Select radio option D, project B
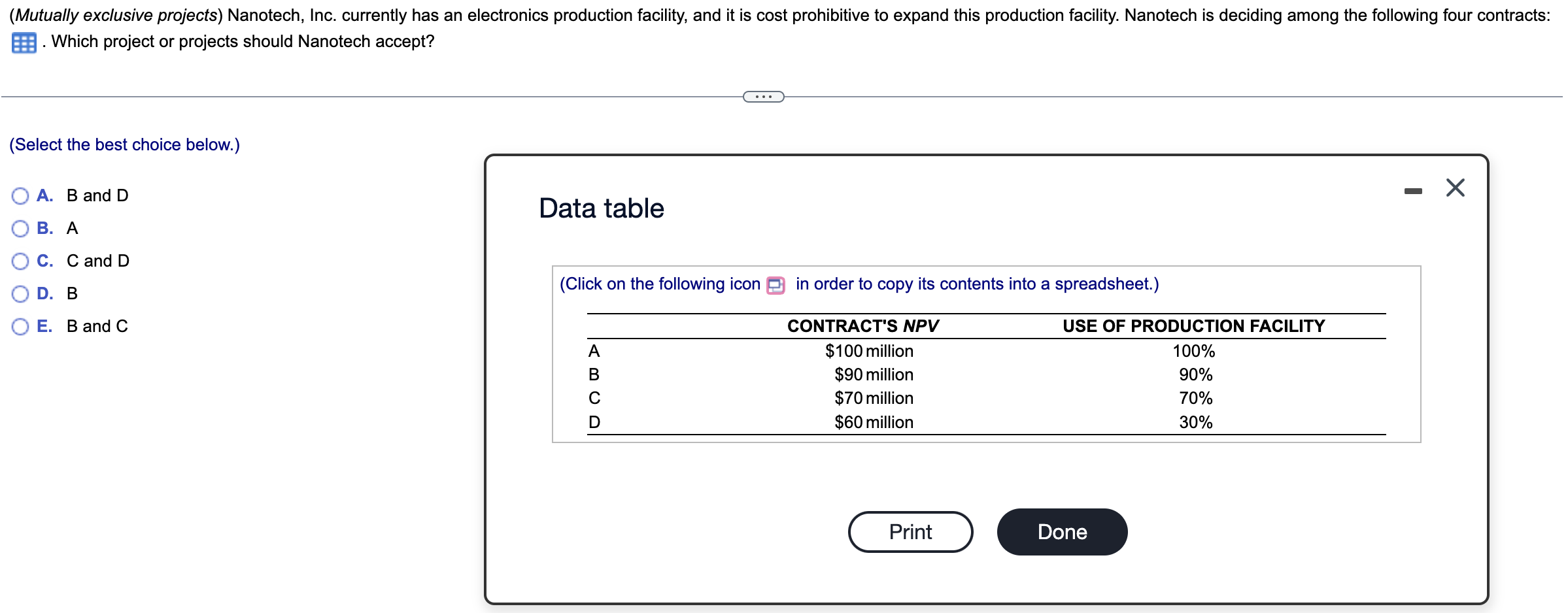Image resolution: width=1568 pixels, height=613 pixels. pos(20,294)
